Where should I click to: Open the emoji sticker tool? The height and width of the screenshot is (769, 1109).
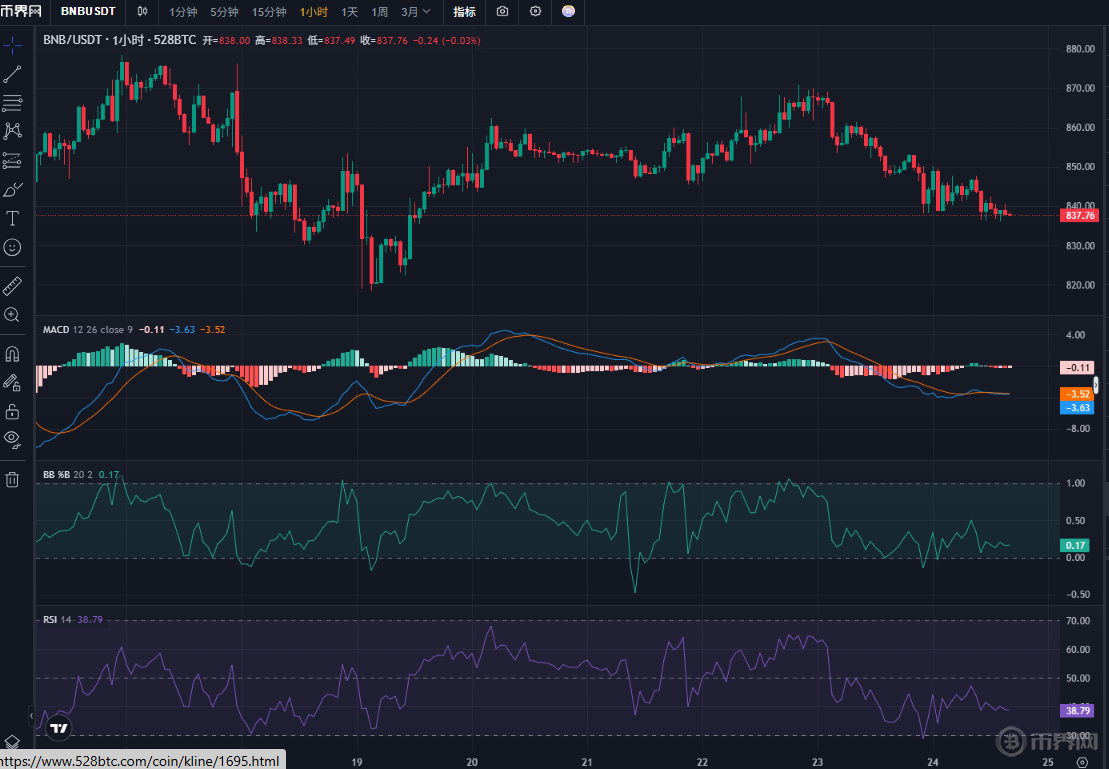click(12, 246)
